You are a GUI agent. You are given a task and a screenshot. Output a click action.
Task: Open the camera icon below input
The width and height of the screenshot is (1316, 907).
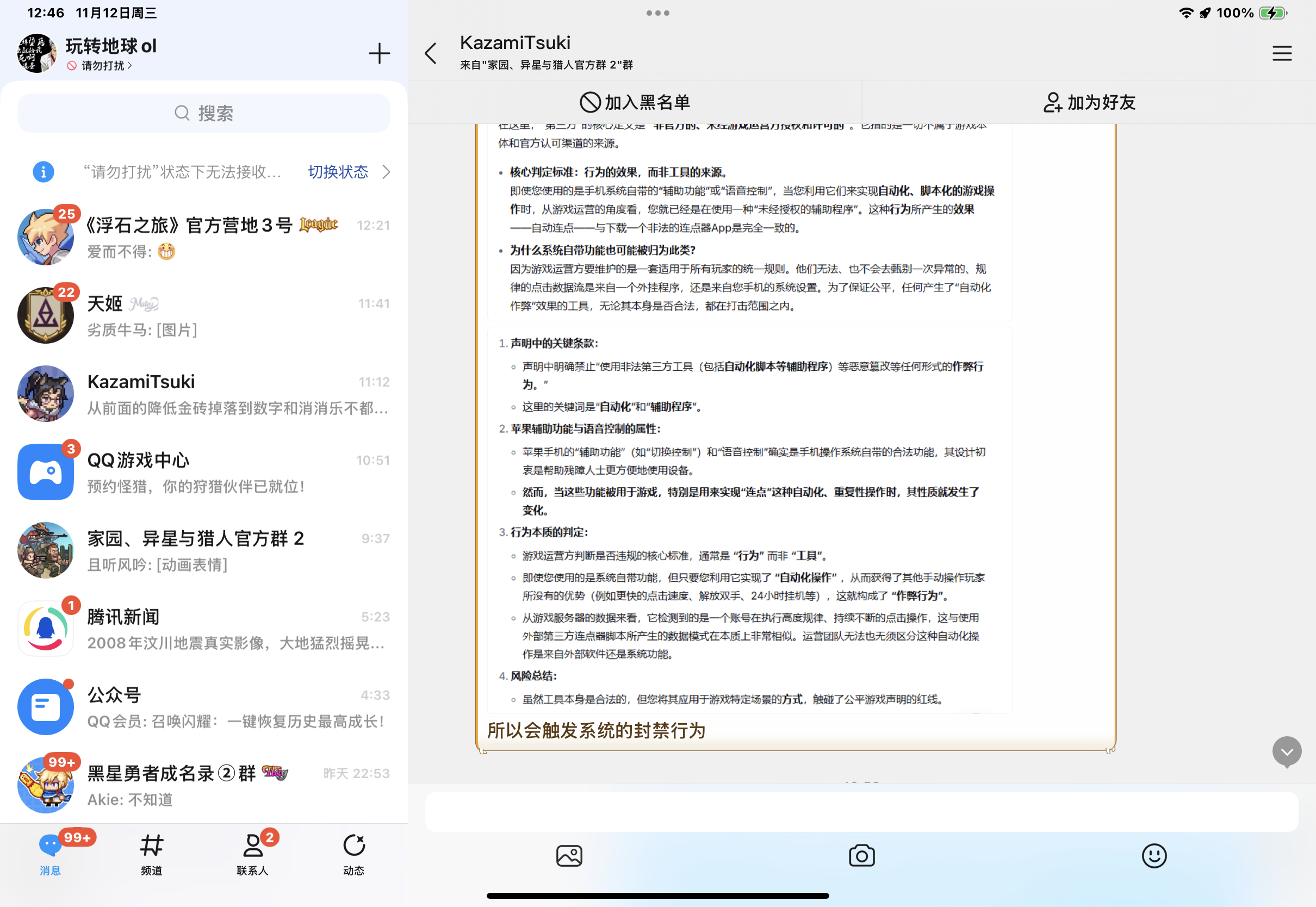click(861, 855)
